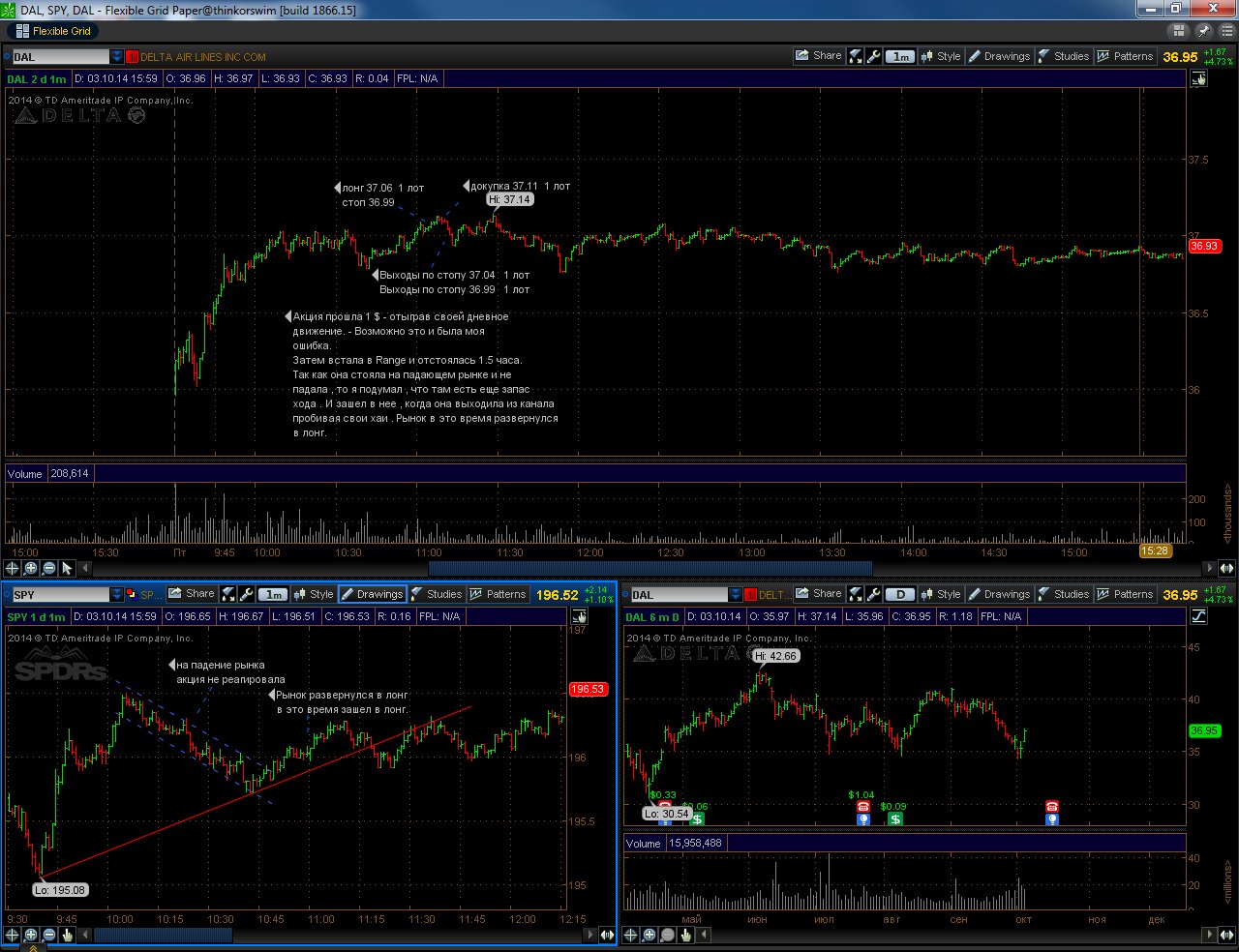This screenshot has width=1239, height=952.
Task: Click zoom-in magnifier below top DAL chart
Action: point(31,569)
